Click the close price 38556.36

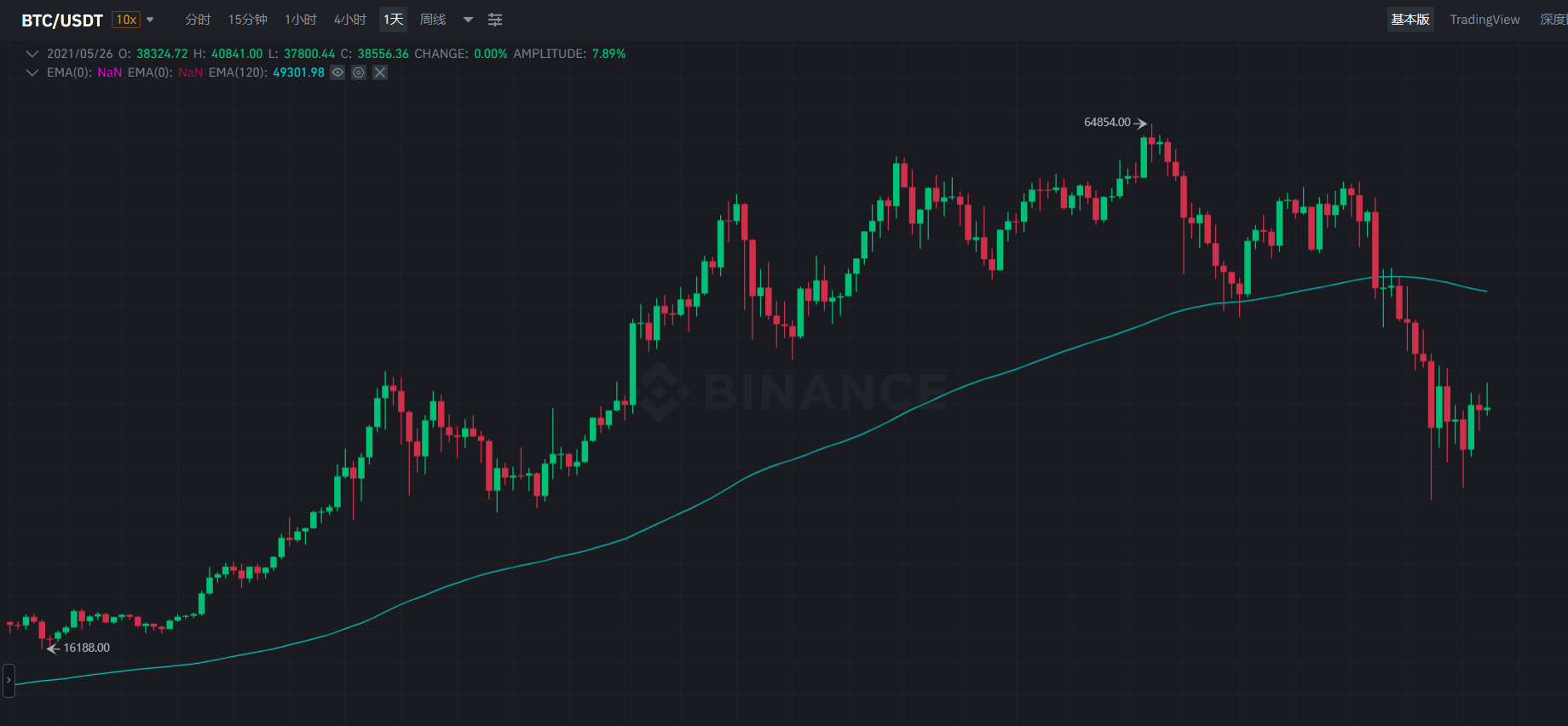pyautogui.click(x=383, y=54)
